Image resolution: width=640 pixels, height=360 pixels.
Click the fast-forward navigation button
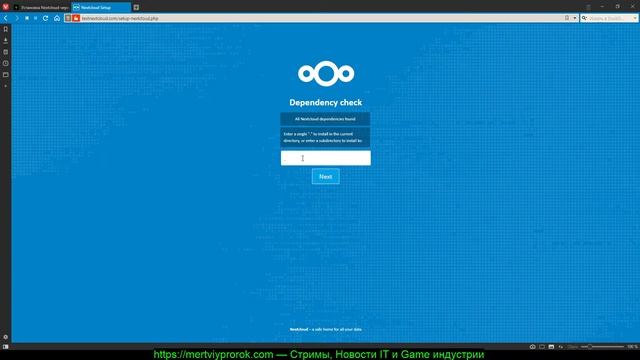pos(36,18)
